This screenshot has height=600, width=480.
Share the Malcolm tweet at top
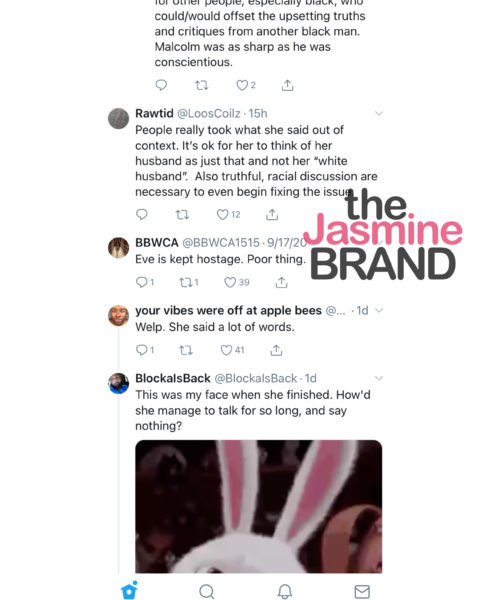[287, 85]
